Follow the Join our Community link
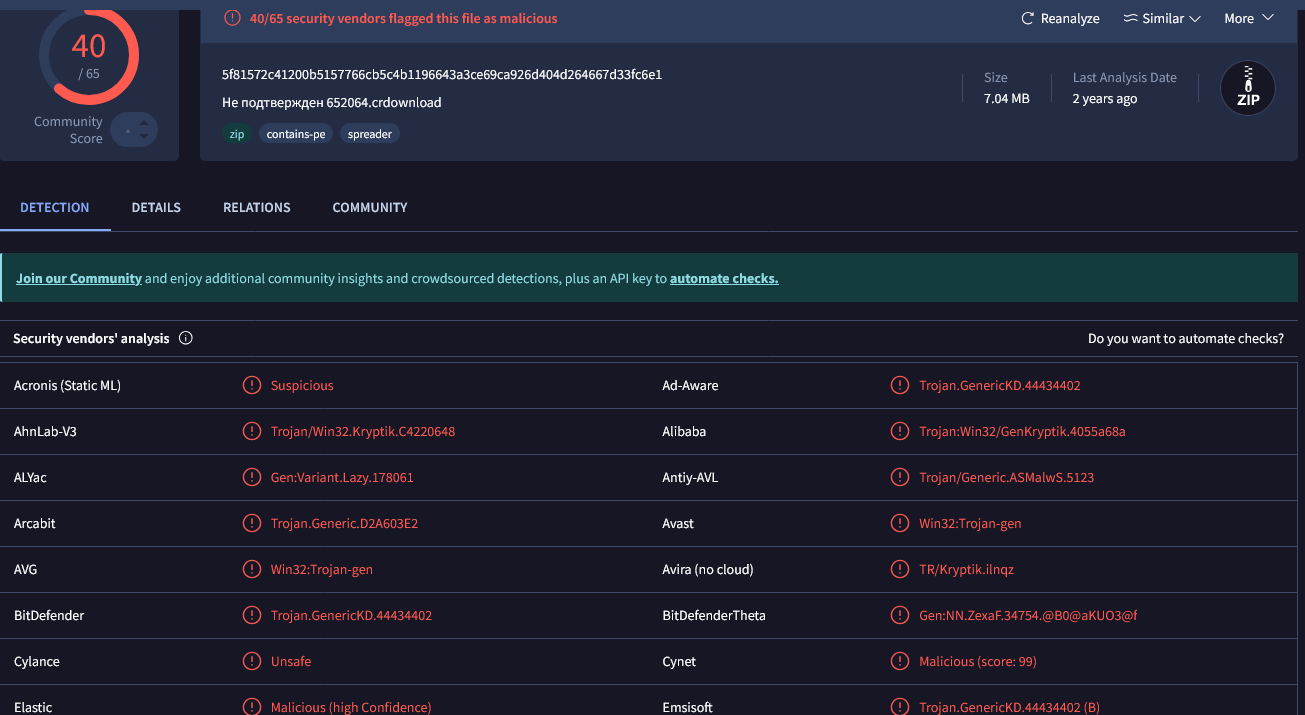This screenshot has width=1305, height=715. pos(79,279)
